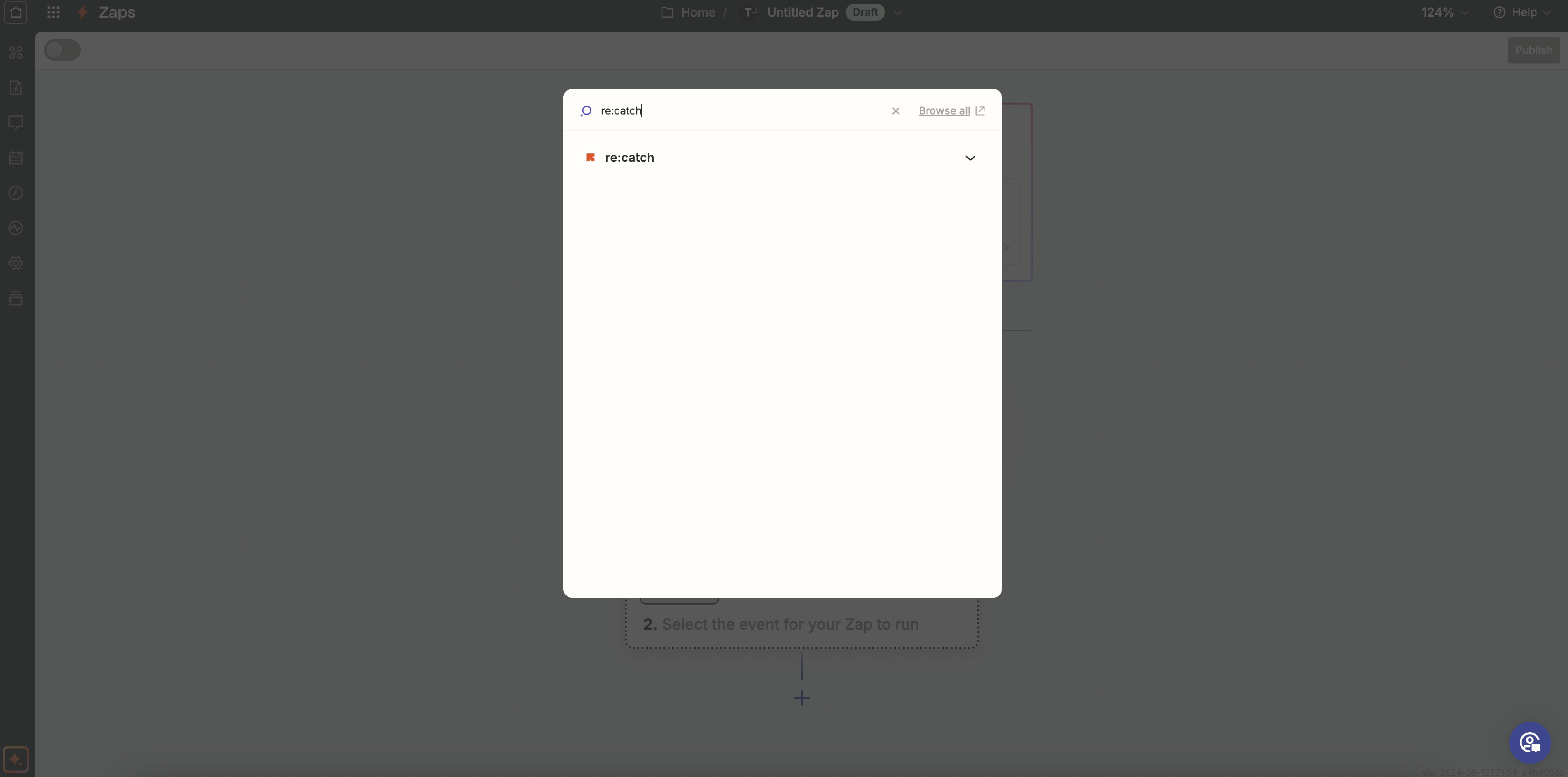Clear the search text with X

click(x=895, y=111)
